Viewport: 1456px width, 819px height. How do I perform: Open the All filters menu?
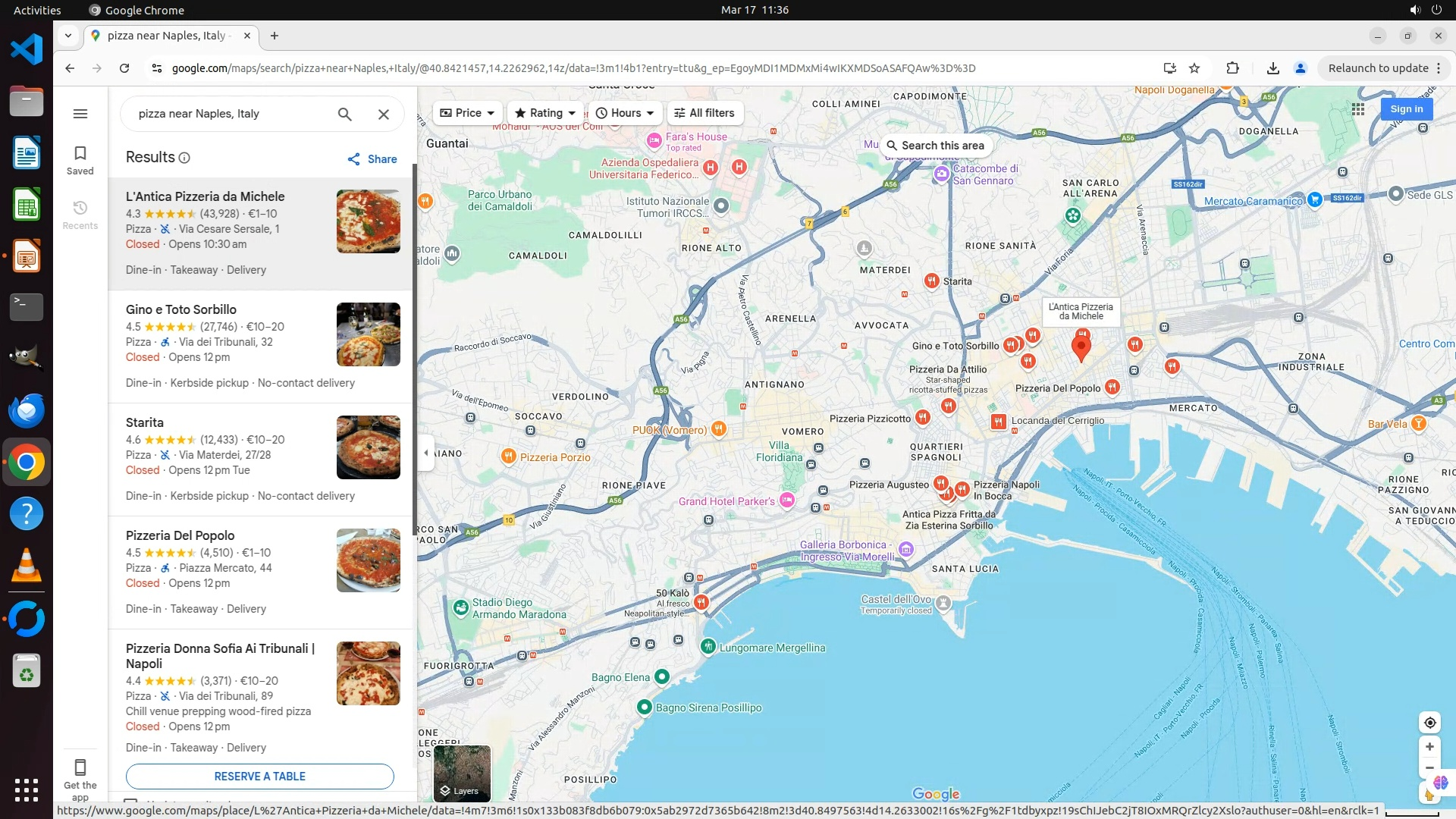[x=704, y=113]
